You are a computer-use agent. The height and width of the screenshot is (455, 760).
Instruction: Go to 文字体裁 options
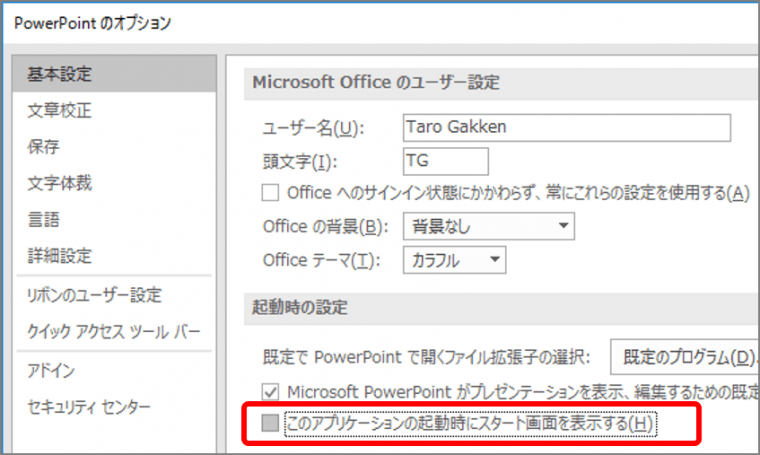[x=59, y=183]
